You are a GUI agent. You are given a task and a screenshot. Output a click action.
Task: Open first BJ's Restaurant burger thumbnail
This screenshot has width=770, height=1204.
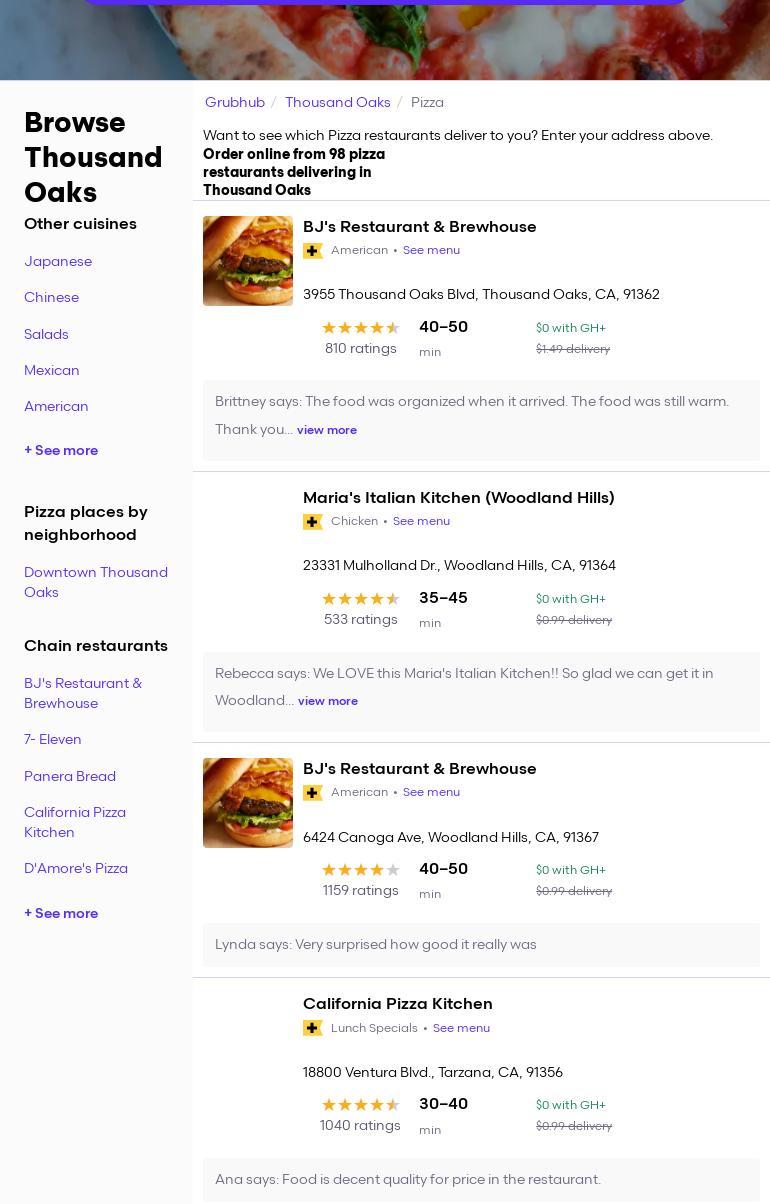click(x=248, y=261)
